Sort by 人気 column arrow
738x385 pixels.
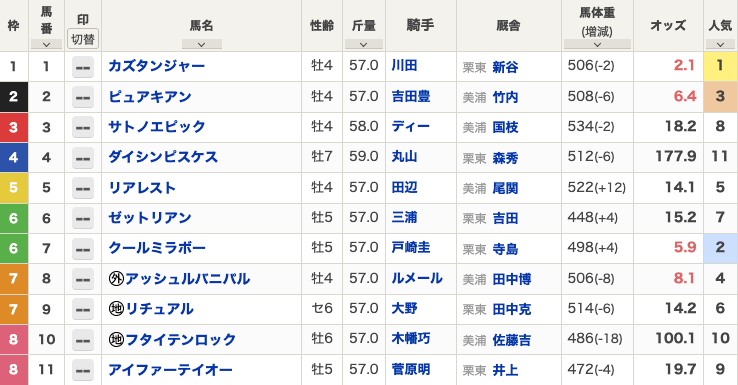[x=720, y=44]
